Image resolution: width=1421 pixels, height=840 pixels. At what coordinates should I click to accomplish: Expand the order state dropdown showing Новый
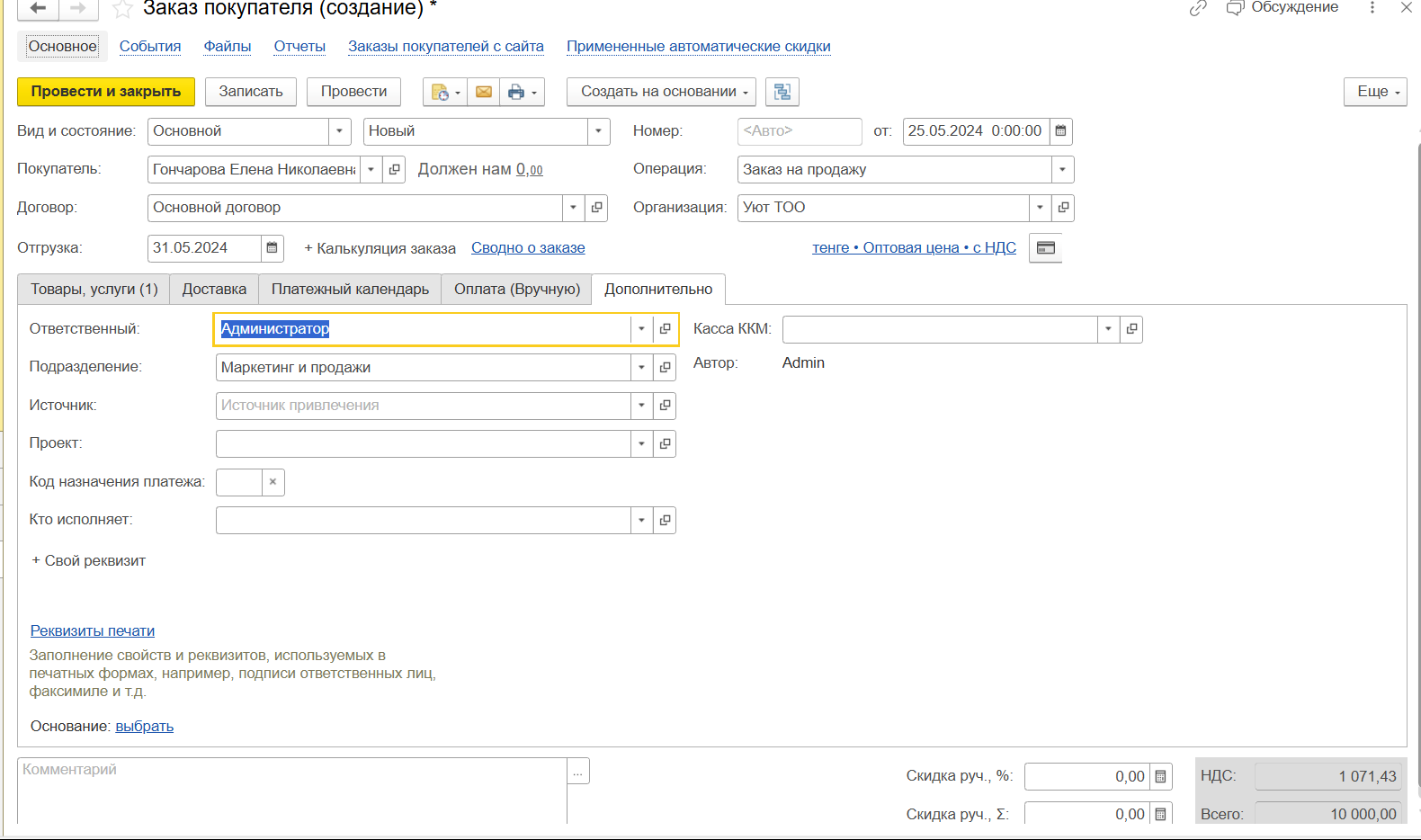tap(598, 131)
